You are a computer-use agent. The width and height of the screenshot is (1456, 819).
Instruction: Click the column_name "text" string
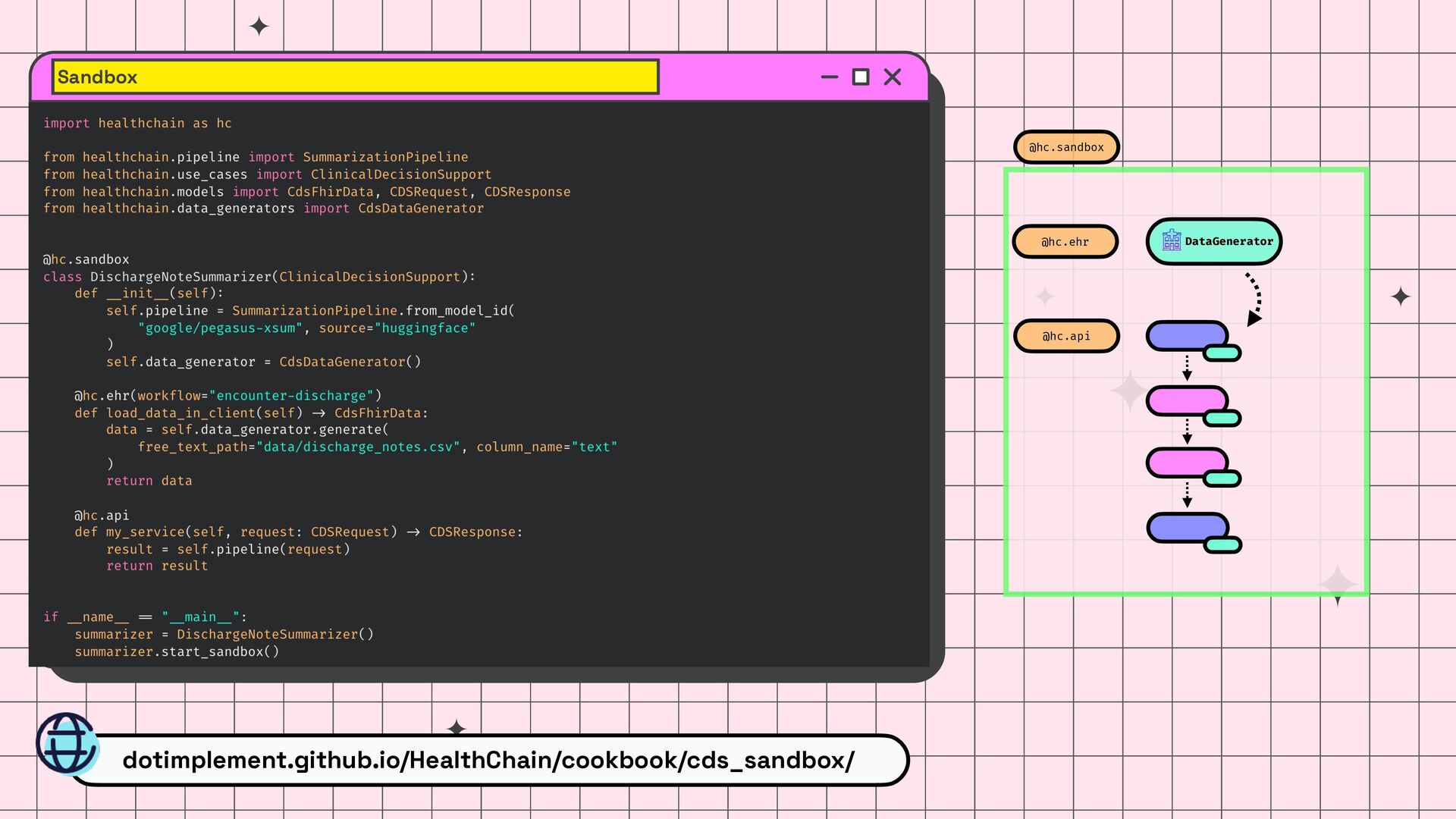coord(595,447)
